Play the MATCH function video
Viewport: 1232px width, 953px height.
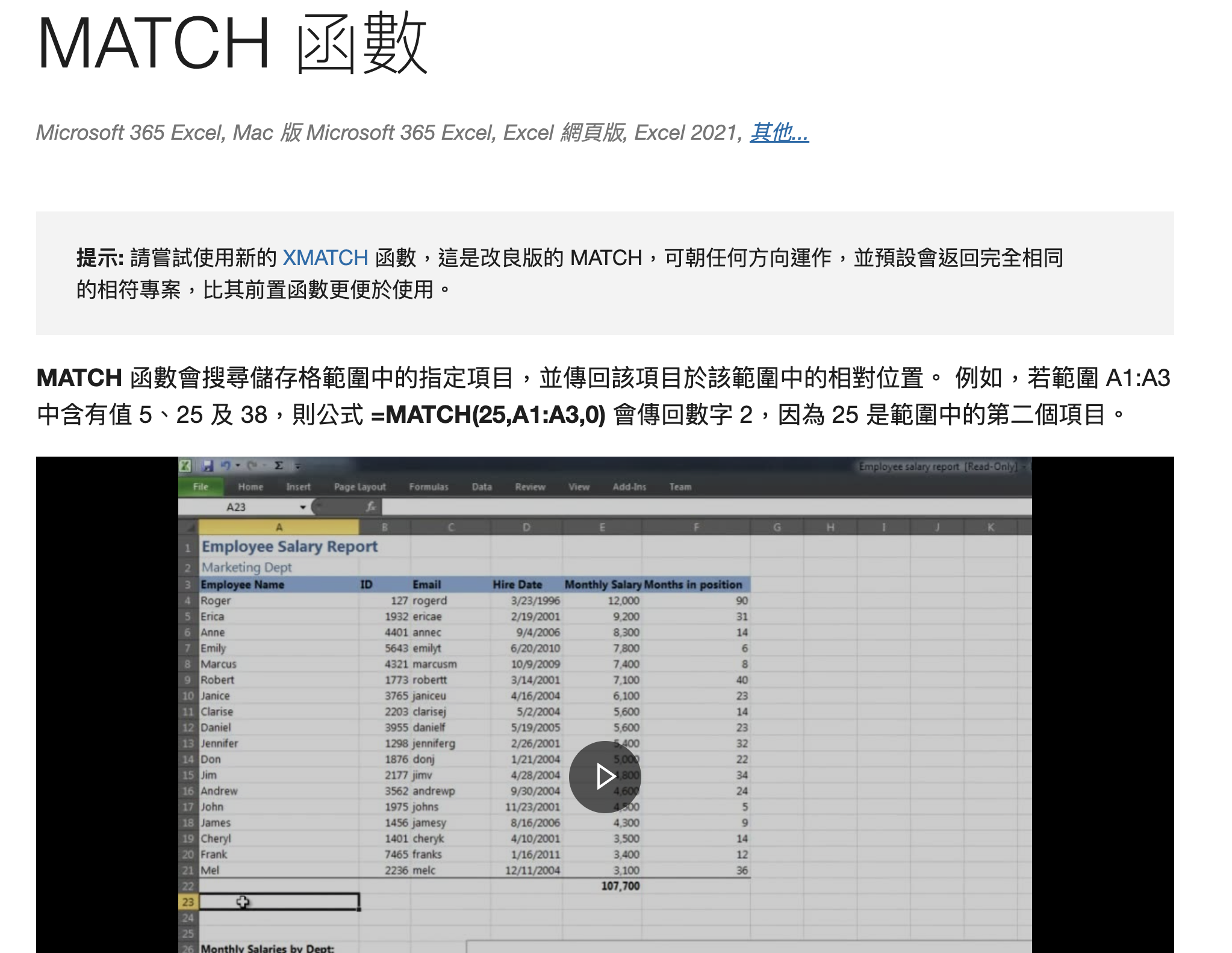(x=605, y=776)
